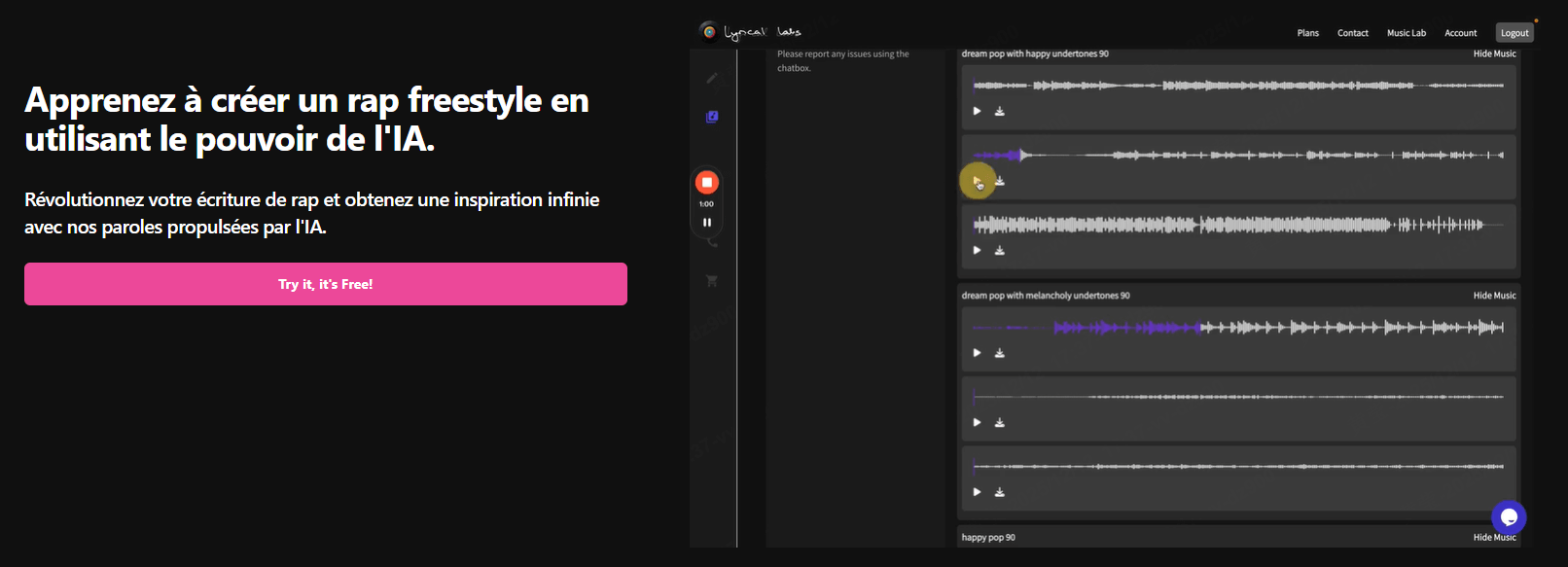
Task: Click the 'Apprenez à créer un rap freestyle' headline
Action: (x=307, y=120)
